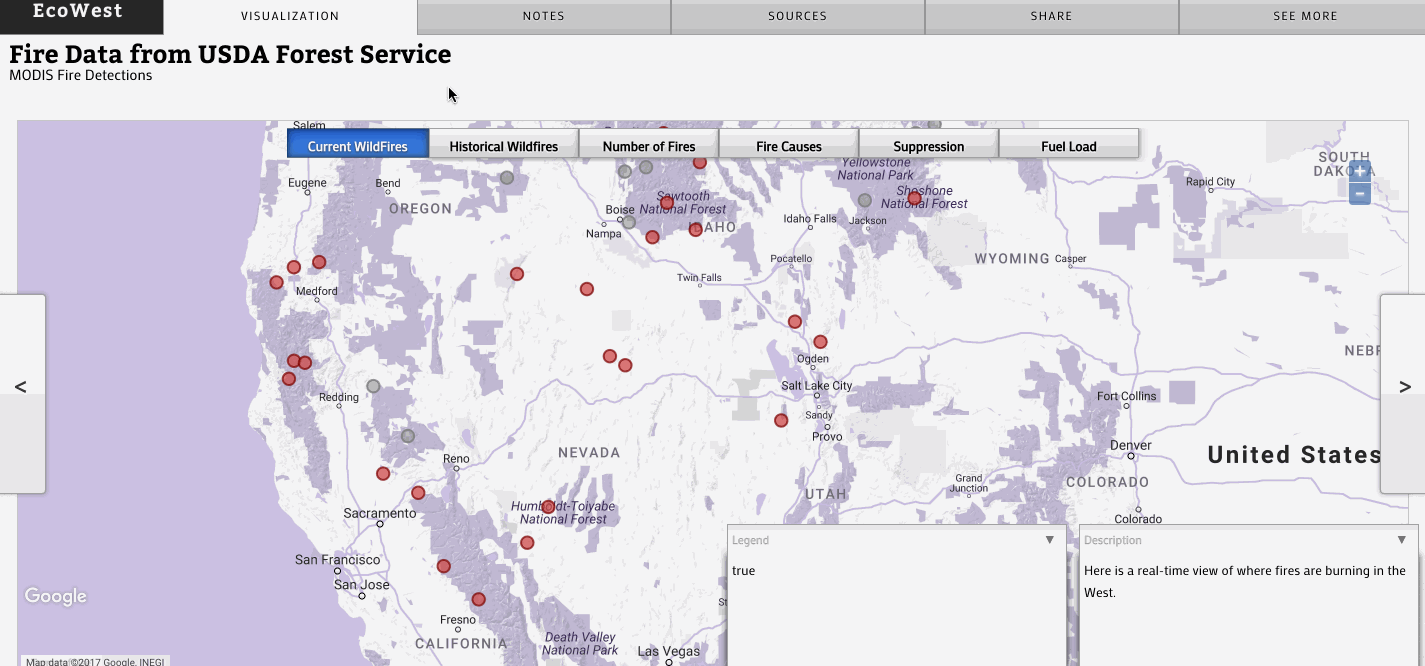
Task: Click the map zoom in plus button
Action: (1359, 171)
